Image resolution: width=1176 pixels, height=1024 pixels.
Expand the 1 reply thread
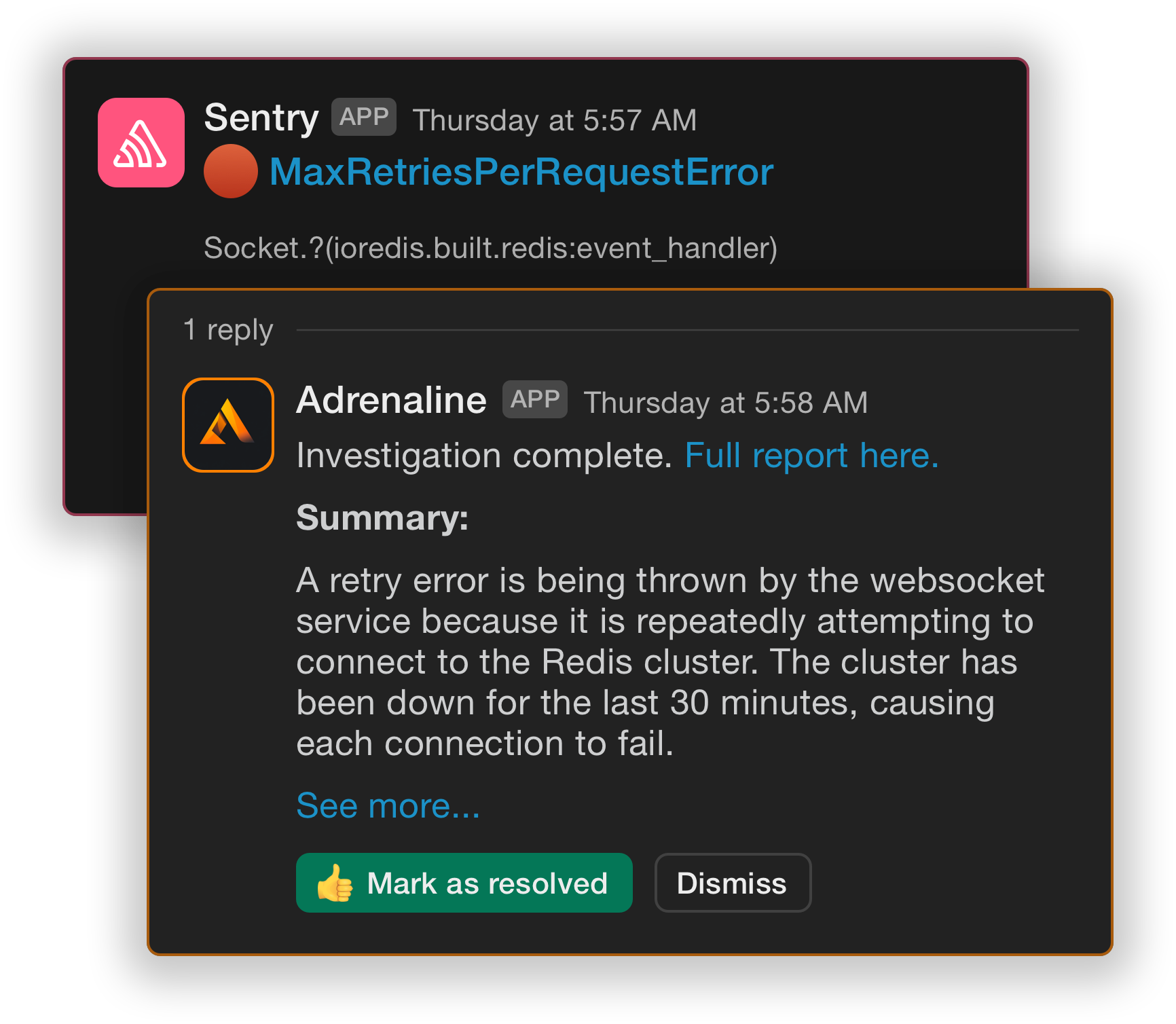(x=227, y=329)
